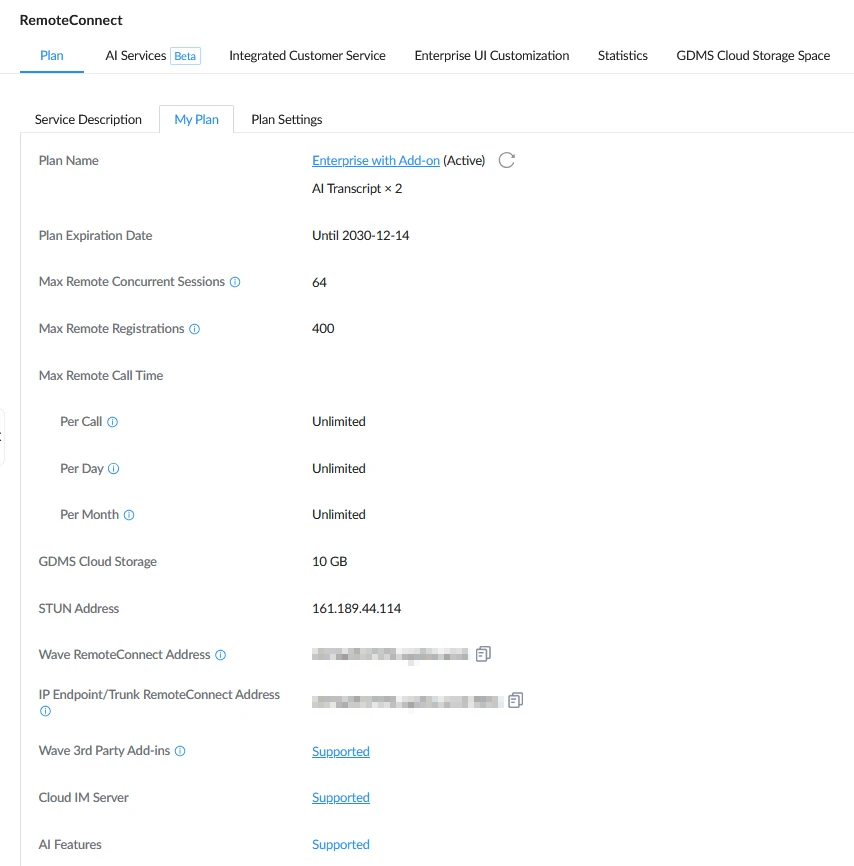The height and width of the screenshot is (866, 854).
Task: Click the Unlimited value for Per Month
Action: click(339, 515)
